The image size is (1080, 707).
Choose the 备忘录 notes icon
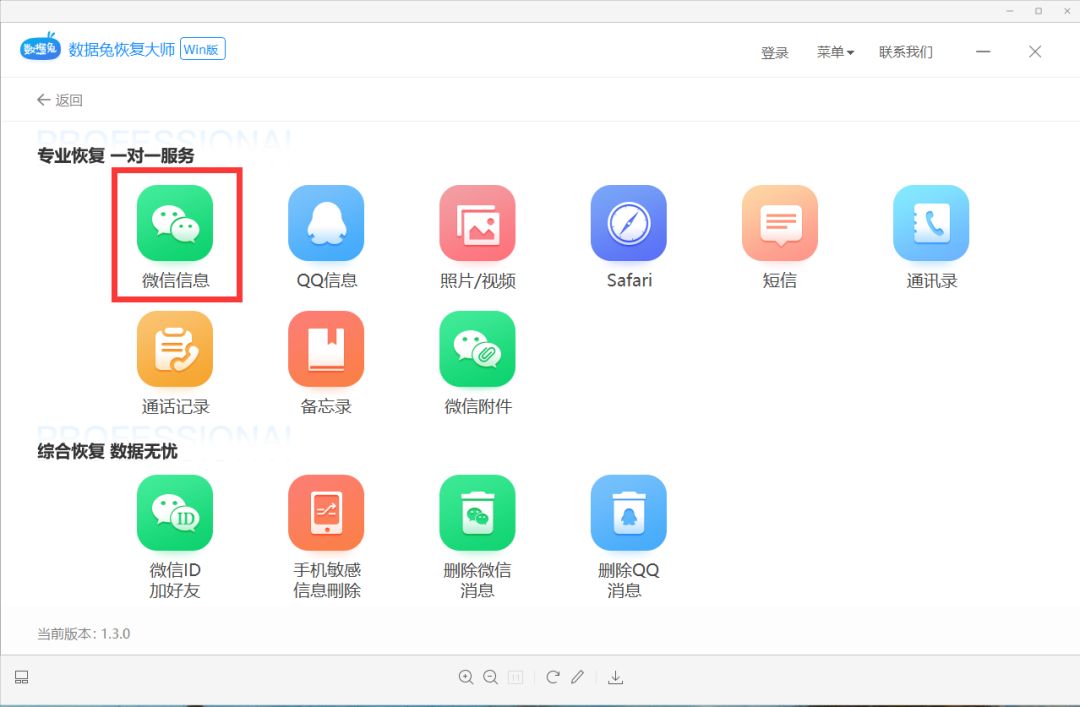click(x=326, y=349)
